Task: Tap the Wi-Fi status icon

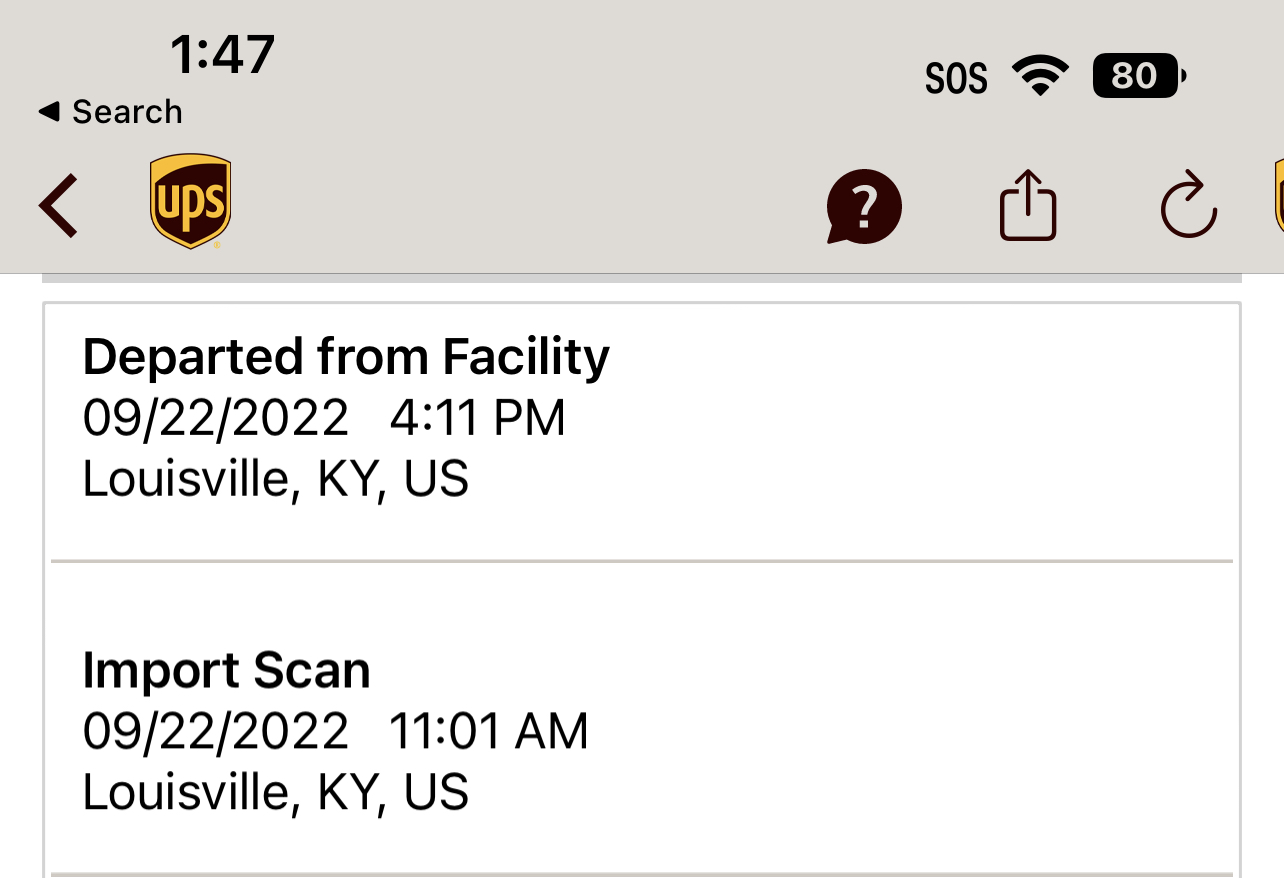Action: pyautogui.click(x=1040, y=76)
